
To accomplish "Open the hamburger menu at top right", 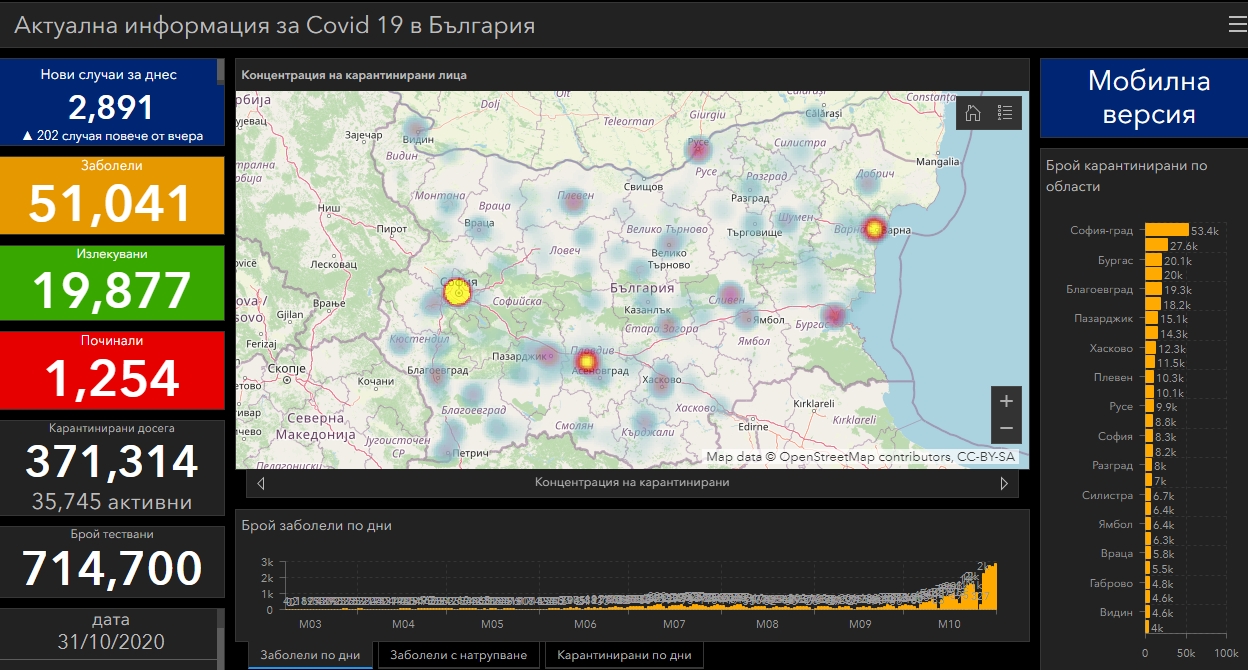I will [x=1236, y=25].
